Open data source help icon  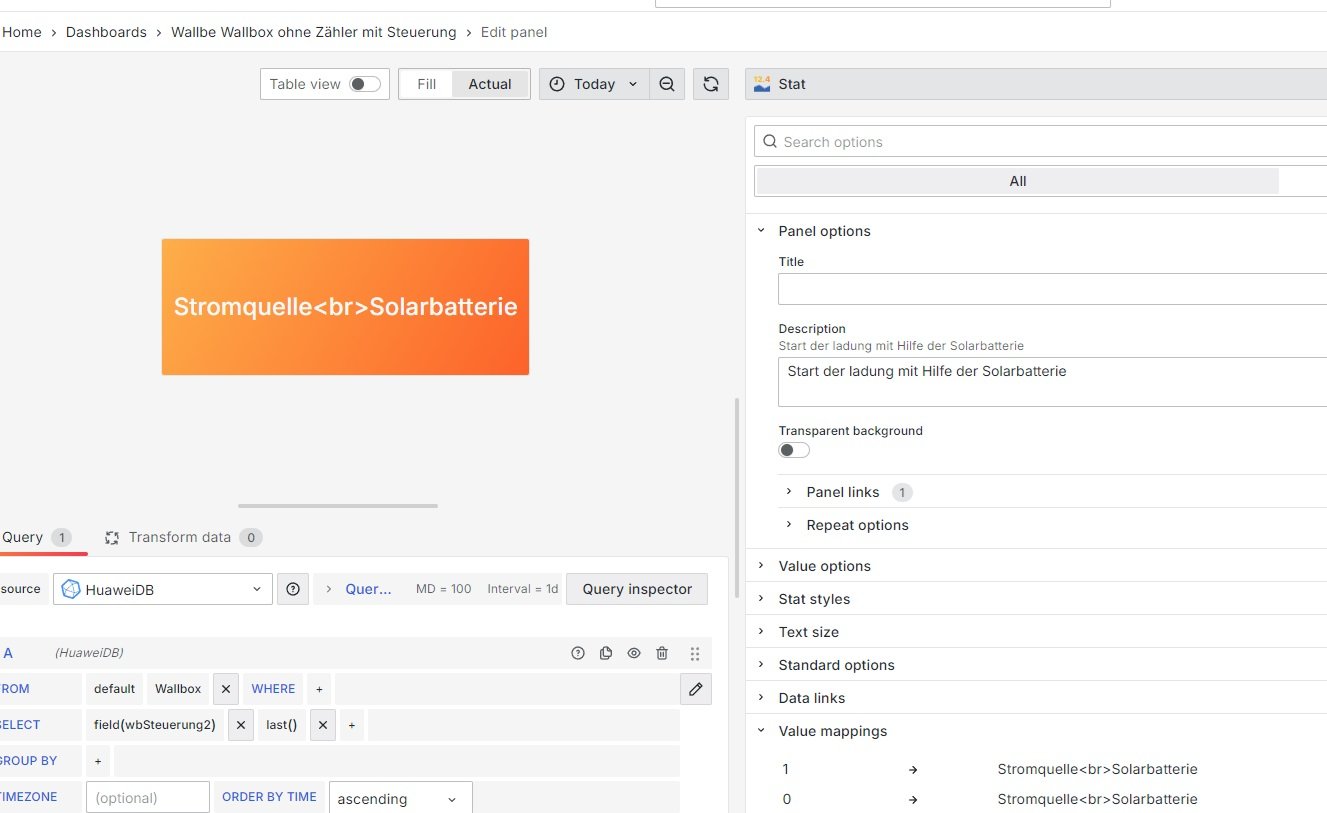coord(293,589)
